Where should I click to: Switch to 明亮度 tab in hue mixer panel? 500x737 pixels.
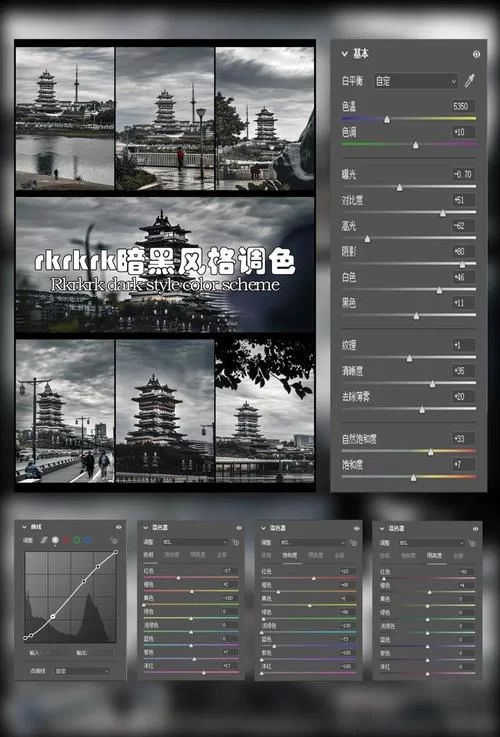tap(197, 555)
